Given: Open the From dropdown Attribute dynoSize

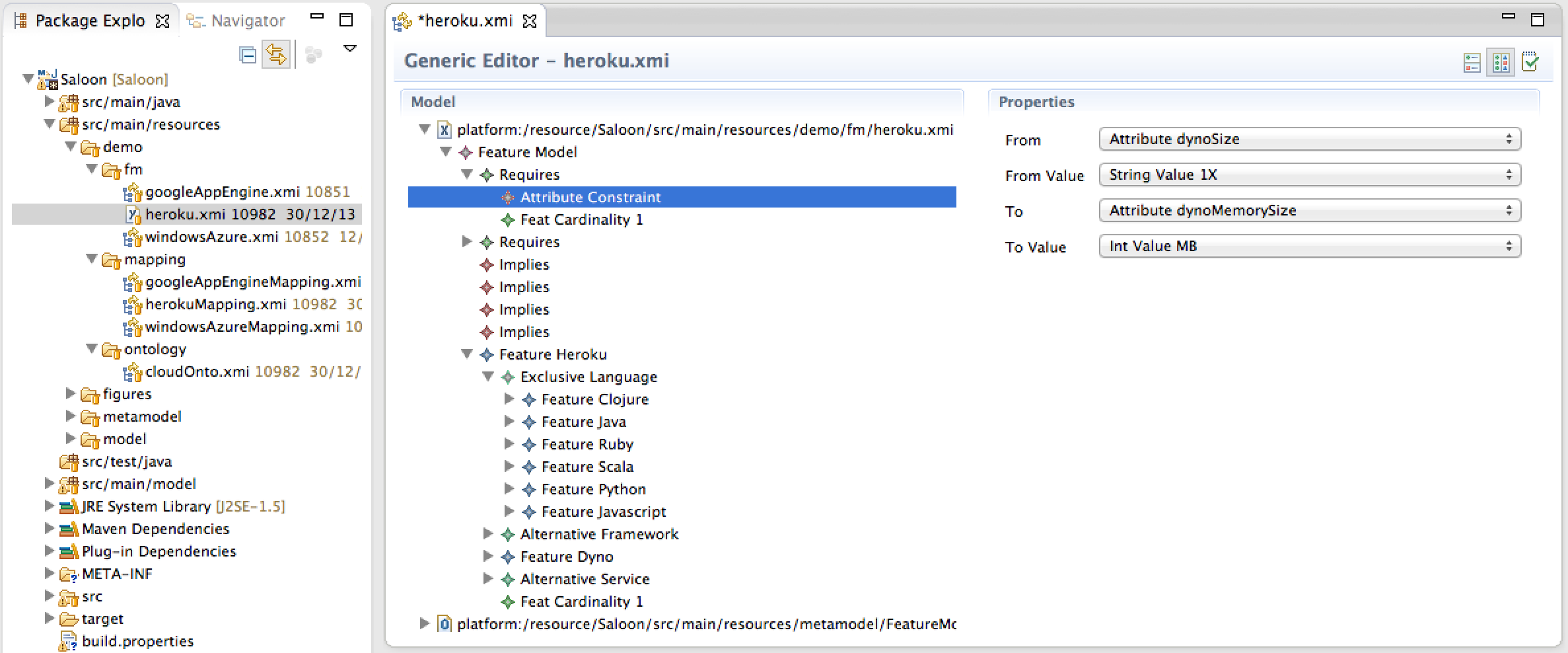Looking at the screenshot, I should tap(1310, 139).
